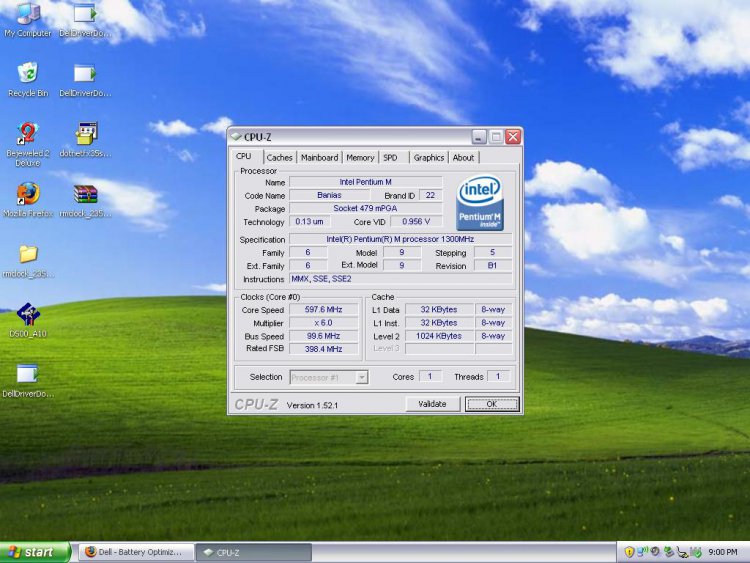Viewport: 750px width, 563px height.
Task: Open the Processor #1 selection dropdown
Action: coord(329,377)
